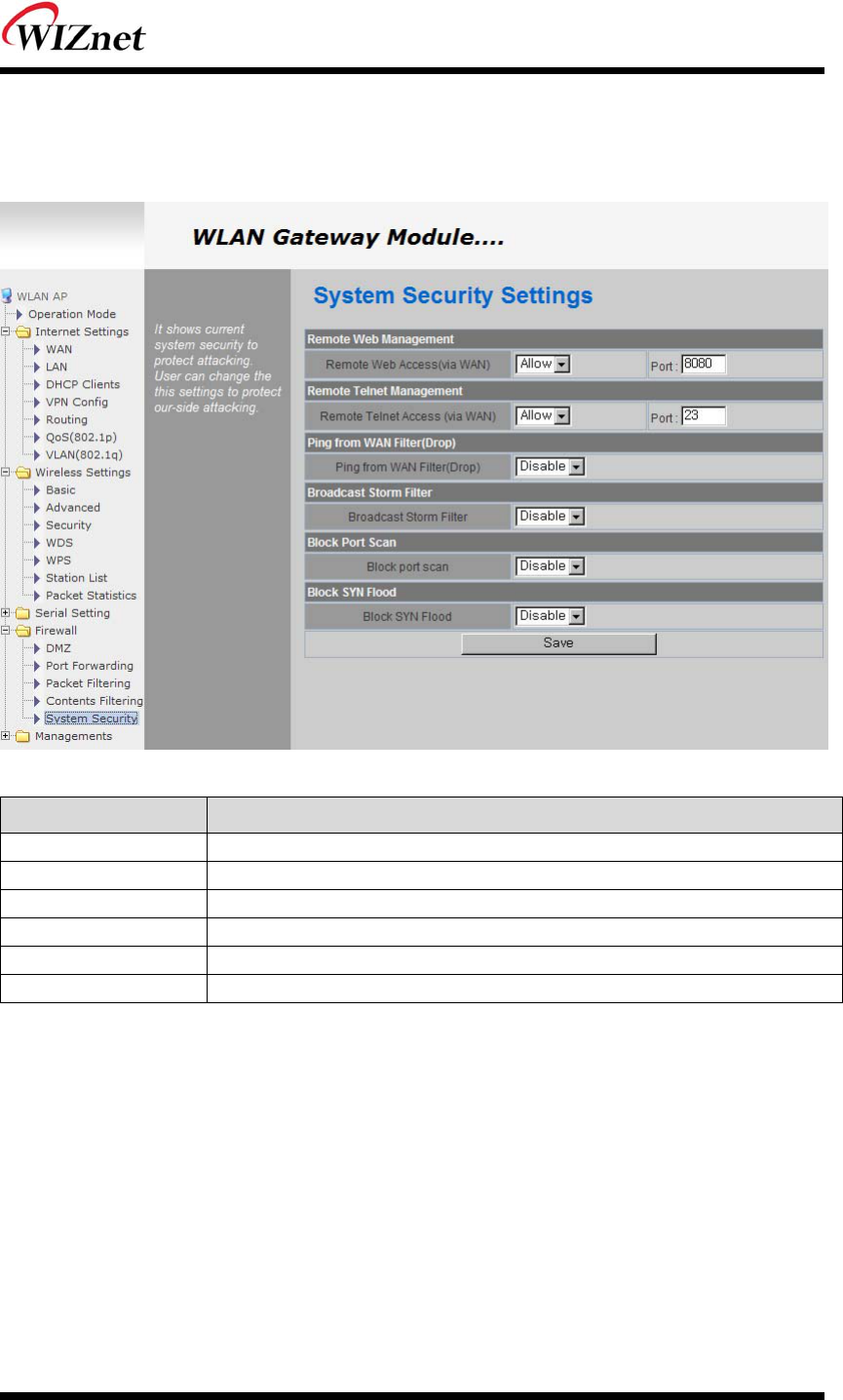Click the Managements folder icon
Image resolution: width=843 pixels, height=1400 pixels.
click(22, 736)
